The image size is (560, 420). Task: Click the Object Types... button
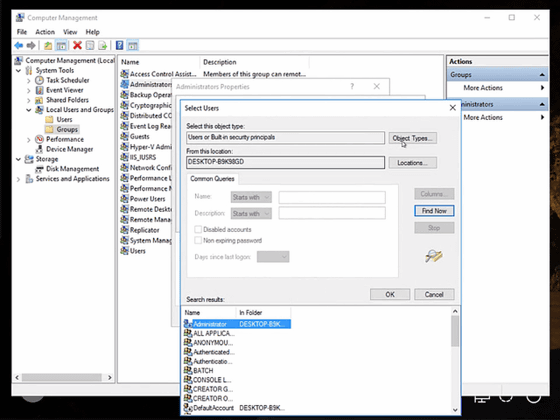[412, 138]
